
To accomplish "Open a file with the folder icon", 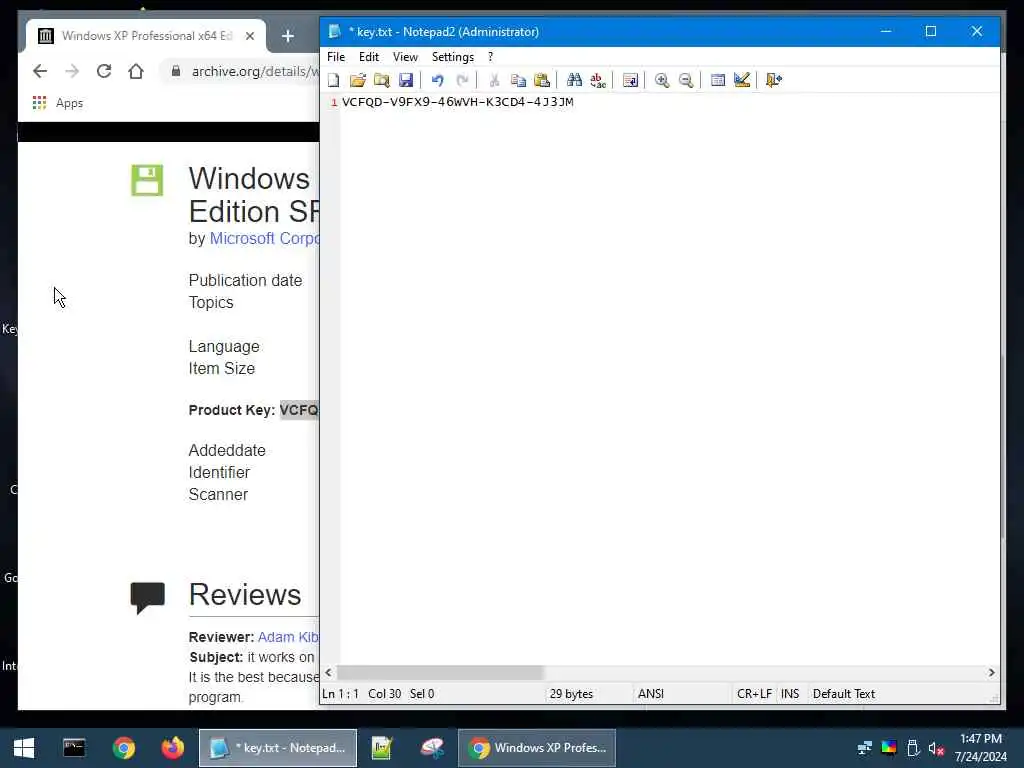I will (x=358, y=80).
